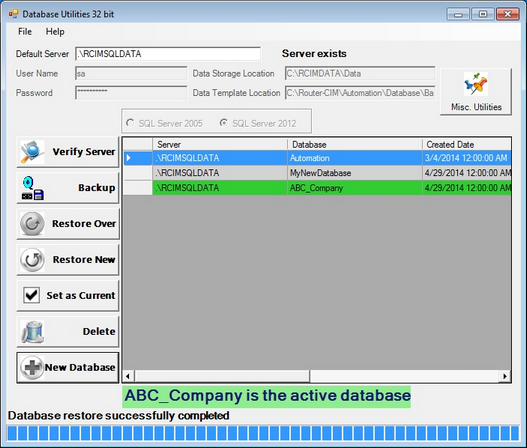Click the ABC_Company row's created date

(467, 188)
